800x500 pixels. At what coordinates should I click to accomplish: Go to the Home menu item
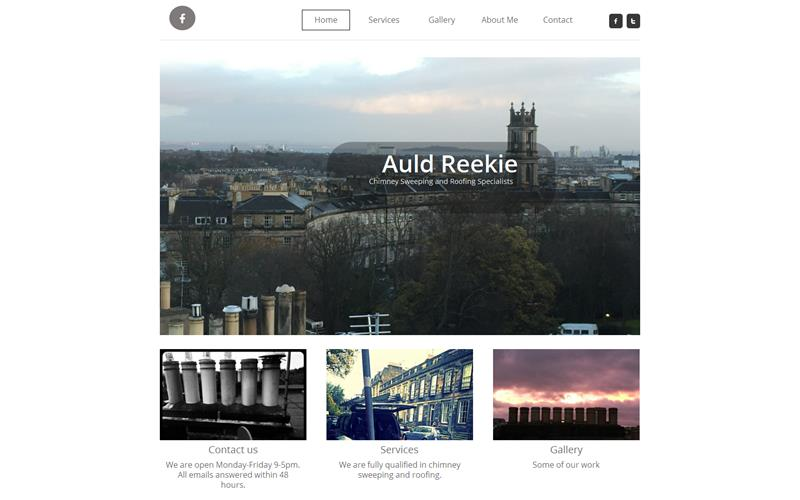[x=326, y=20]
